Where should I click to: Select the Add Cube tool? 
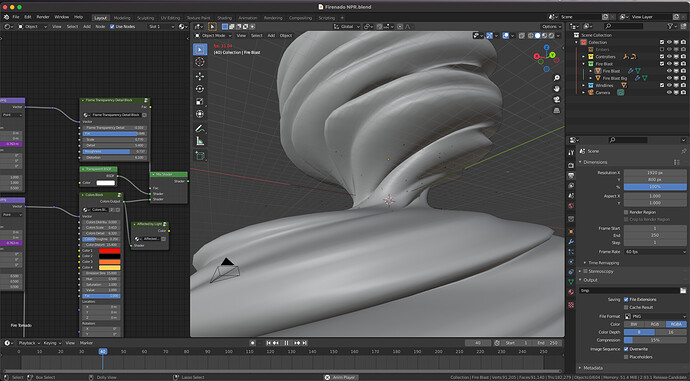tap(200, 156)
